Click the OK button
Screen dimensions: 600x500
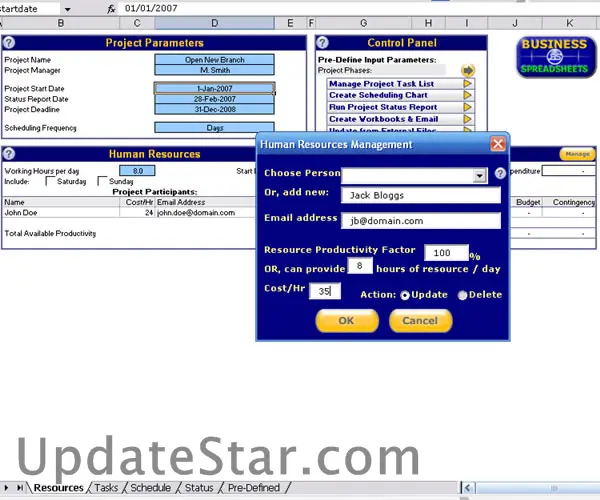[x=347, y=321]
